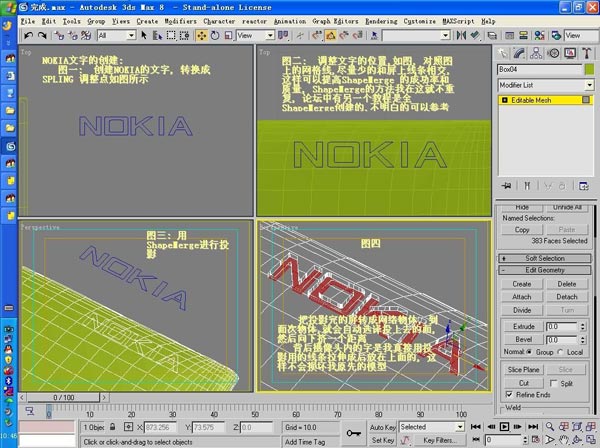Image resolution: width=600 pixels, height=448 pixels.
Task: Toggle Set Key mode
Action: (x=382, y=440)
